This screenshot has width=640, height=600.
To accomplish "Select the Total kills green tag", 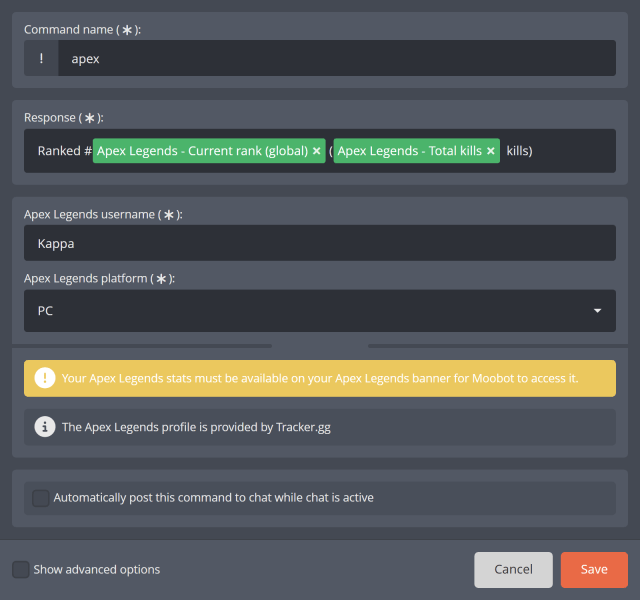I will tap(416, 151).
